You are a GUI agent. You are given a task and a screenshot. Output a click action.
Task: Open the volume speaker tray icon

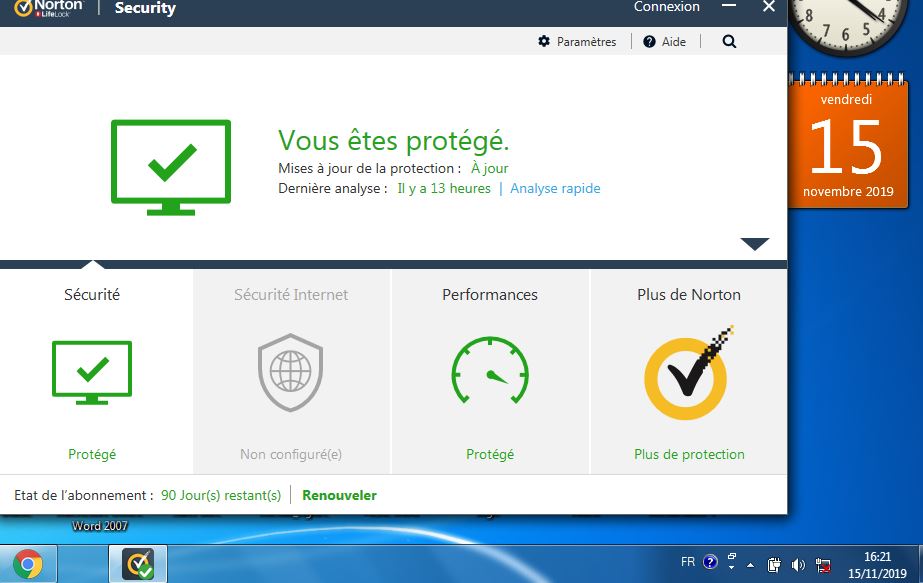(x=798, y=565)
